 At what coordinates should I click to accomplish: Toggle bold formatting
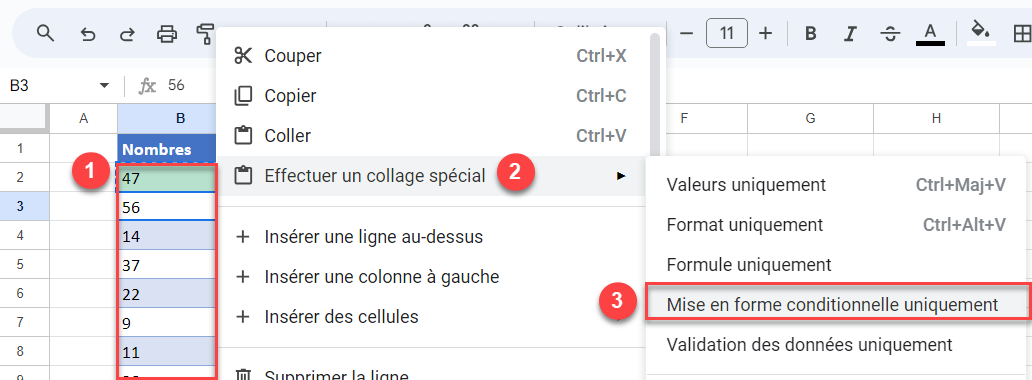[811, 33]
